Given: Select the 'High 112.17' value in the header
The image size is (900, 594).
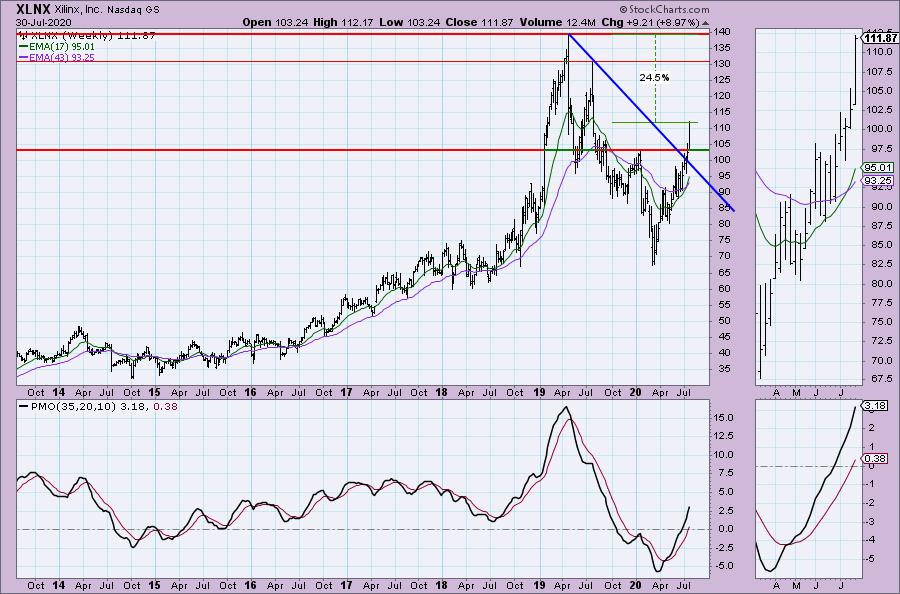Looking at the screenshot, I should 343,22.
